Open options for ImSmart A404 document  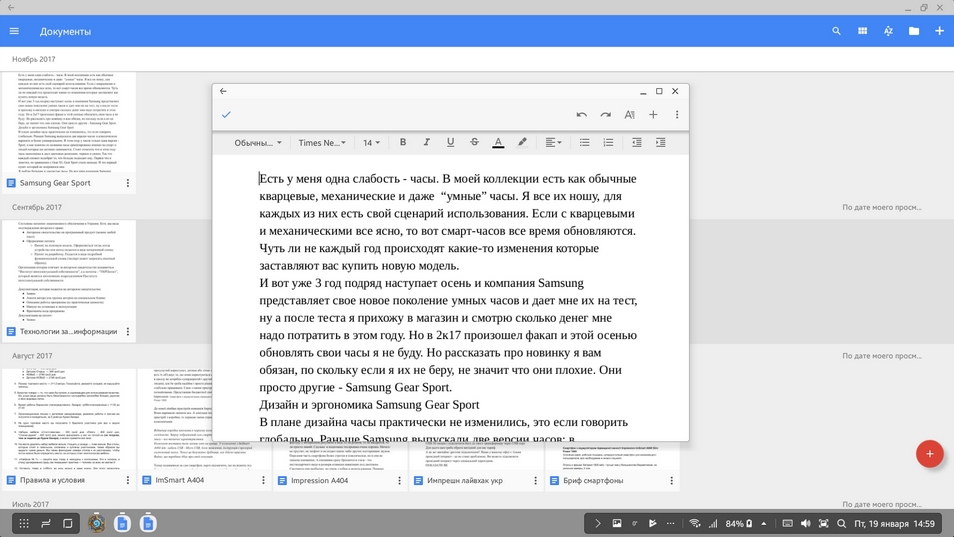[263, 480]
